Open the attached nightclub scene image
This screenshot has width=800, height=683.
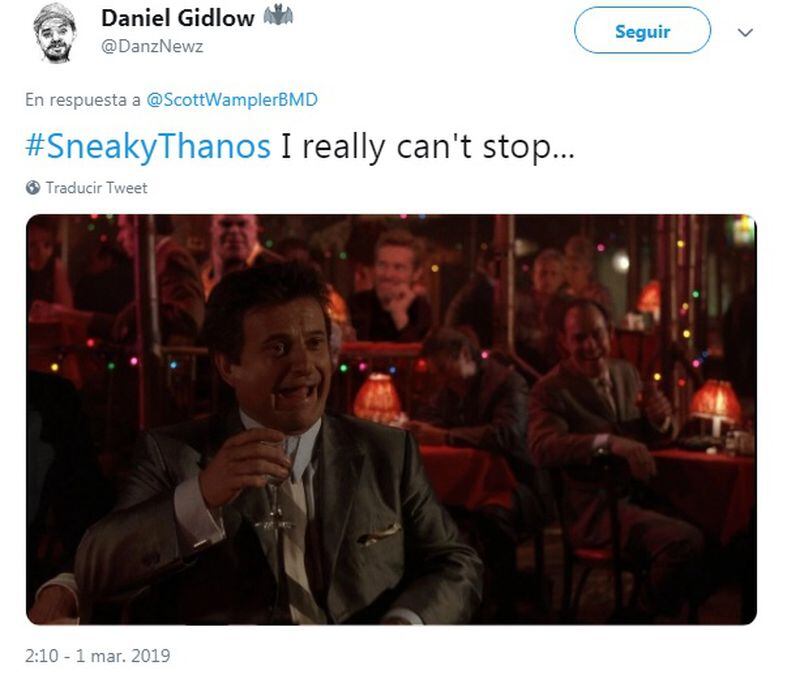pyautogui.click(x=391, y=419)
